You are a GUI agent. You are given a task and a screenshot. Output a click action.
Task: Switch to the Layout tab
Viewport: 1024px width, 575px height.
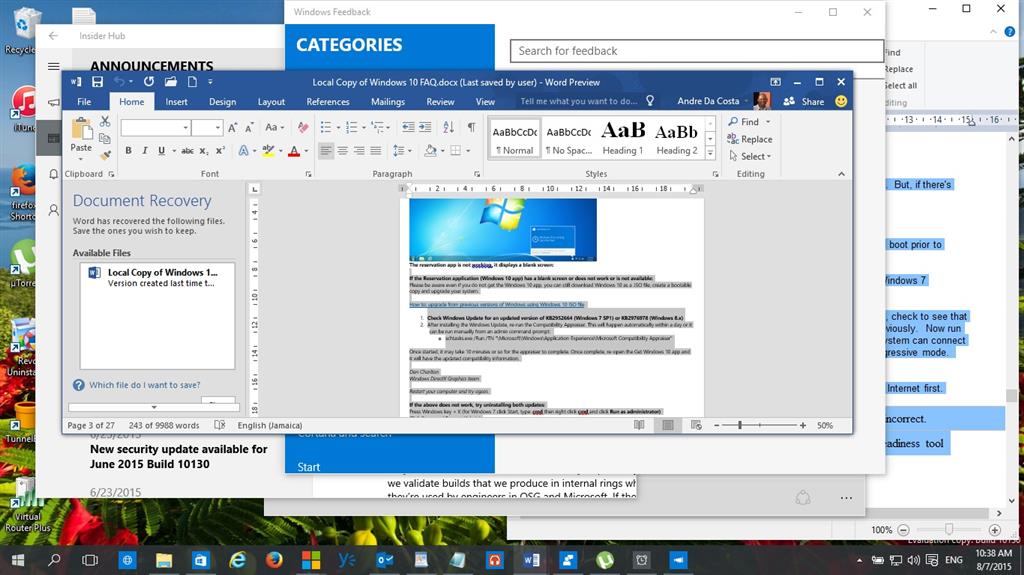271,101
